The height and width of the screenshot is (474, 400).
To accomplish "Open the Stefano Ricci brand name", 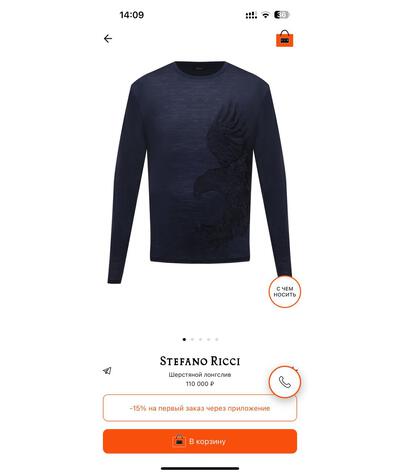I will (200, 361).
